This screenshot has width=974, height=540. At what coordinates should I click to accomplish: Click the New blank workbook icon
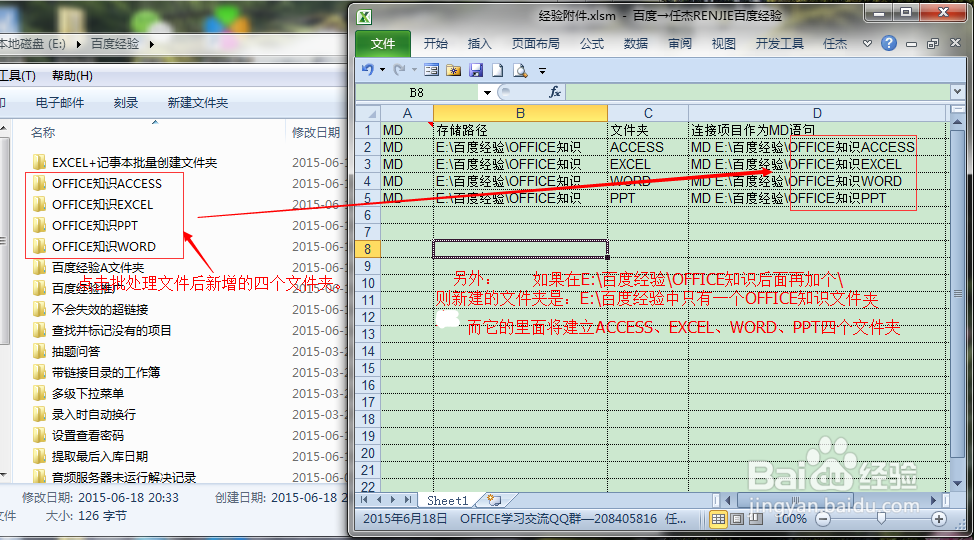pyautogui.click(x=498, y=70)
